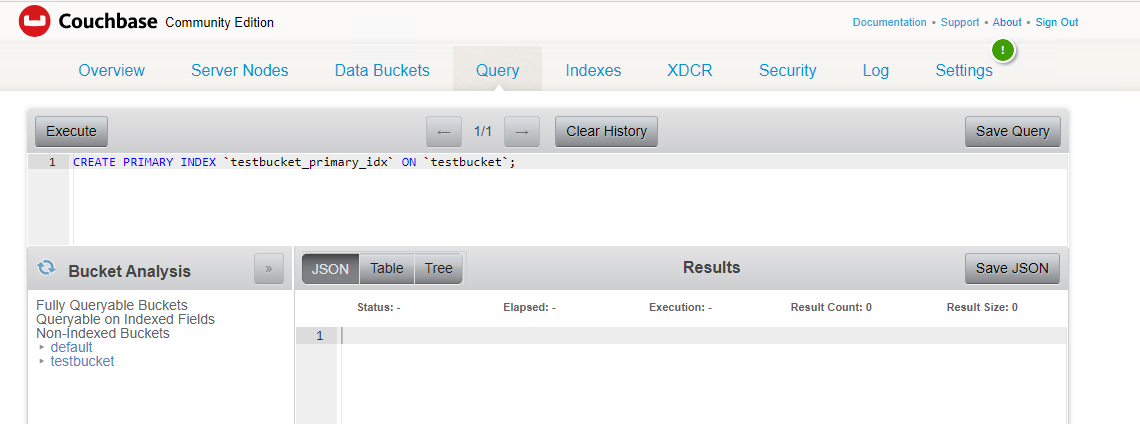Click the Result Size: 0 label
Image resolution: width=1140 pixels, height=424 pixels.
tap(982, 308)
